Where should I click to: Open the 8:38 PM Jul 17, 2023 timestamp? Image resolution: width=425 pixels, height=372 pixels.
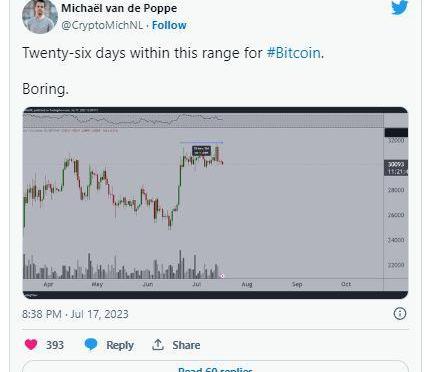[x=75, y=314]
